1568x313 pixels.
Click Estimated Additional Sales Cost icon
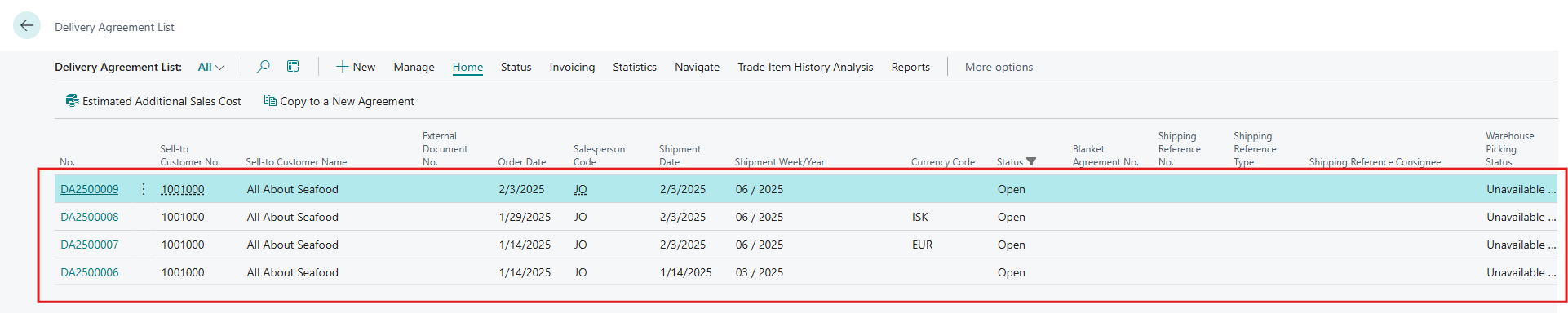point(73,101)
